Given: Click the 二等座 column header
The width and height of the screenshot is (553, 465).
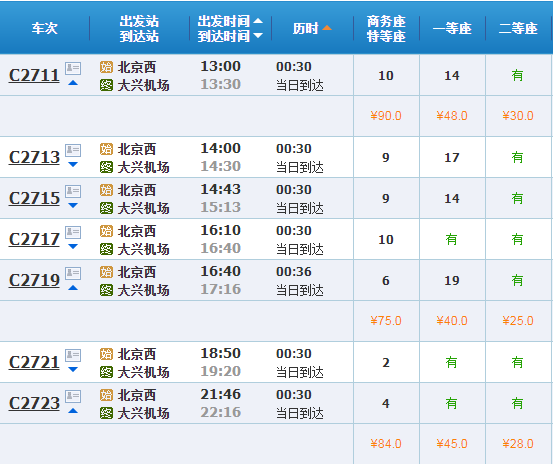Looking at the screenshot, I should coord(518,28).
